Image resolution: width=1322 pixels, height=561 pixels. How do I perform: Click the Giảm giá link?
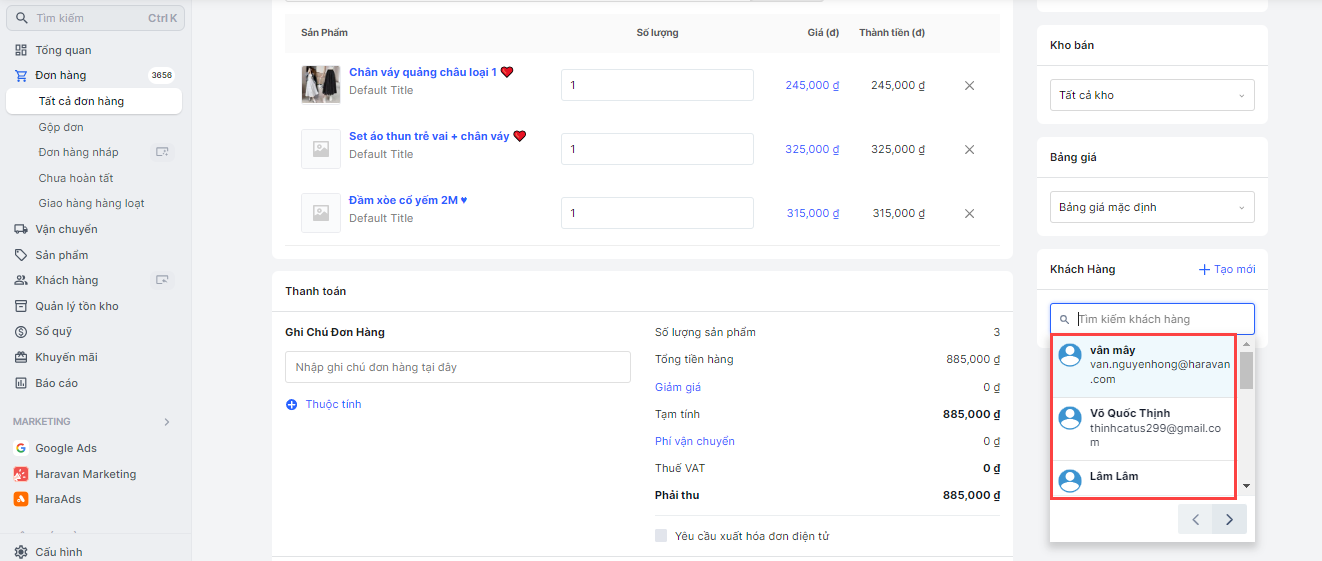click(678, 387)
